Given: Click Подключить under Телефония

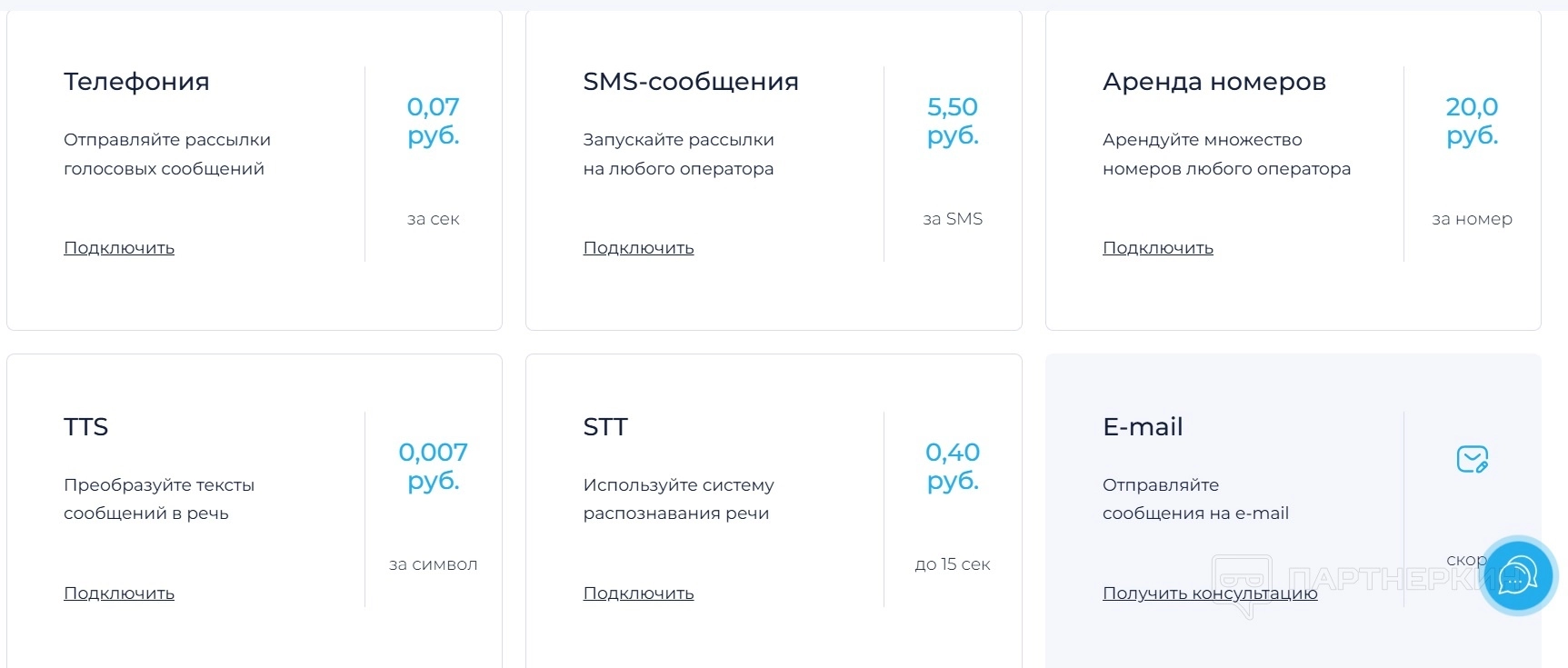Looking at the screenshot, I should tap(119, 248).
